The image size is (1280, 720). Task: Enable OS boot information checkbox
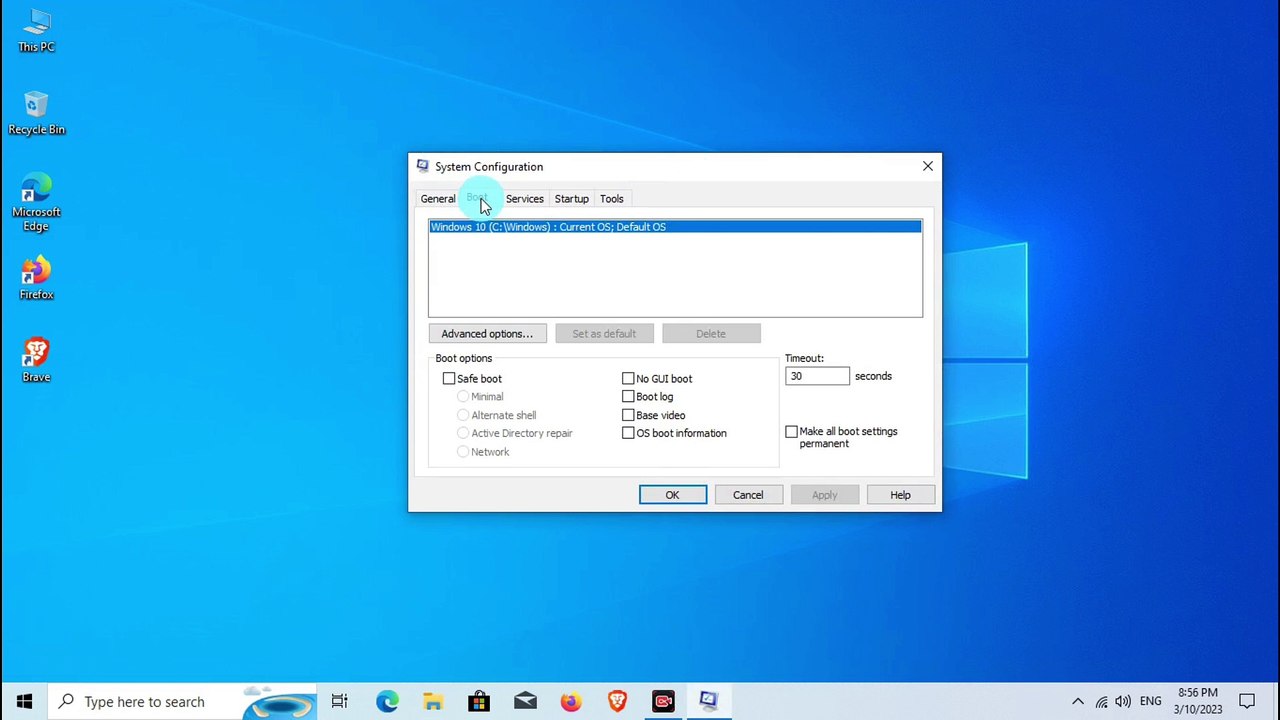click(628, 433)
